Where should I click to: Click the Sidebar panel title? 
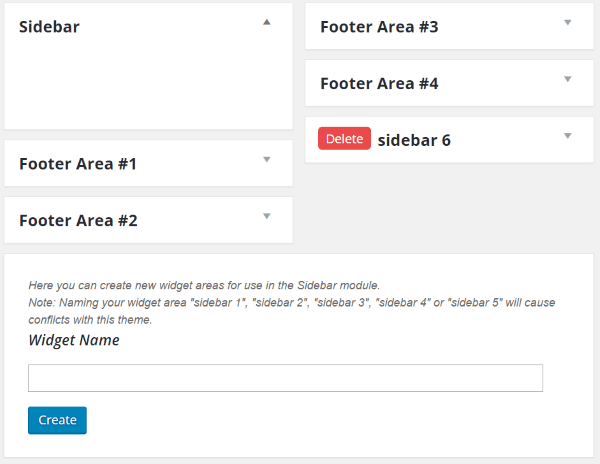tap(49, 27)
